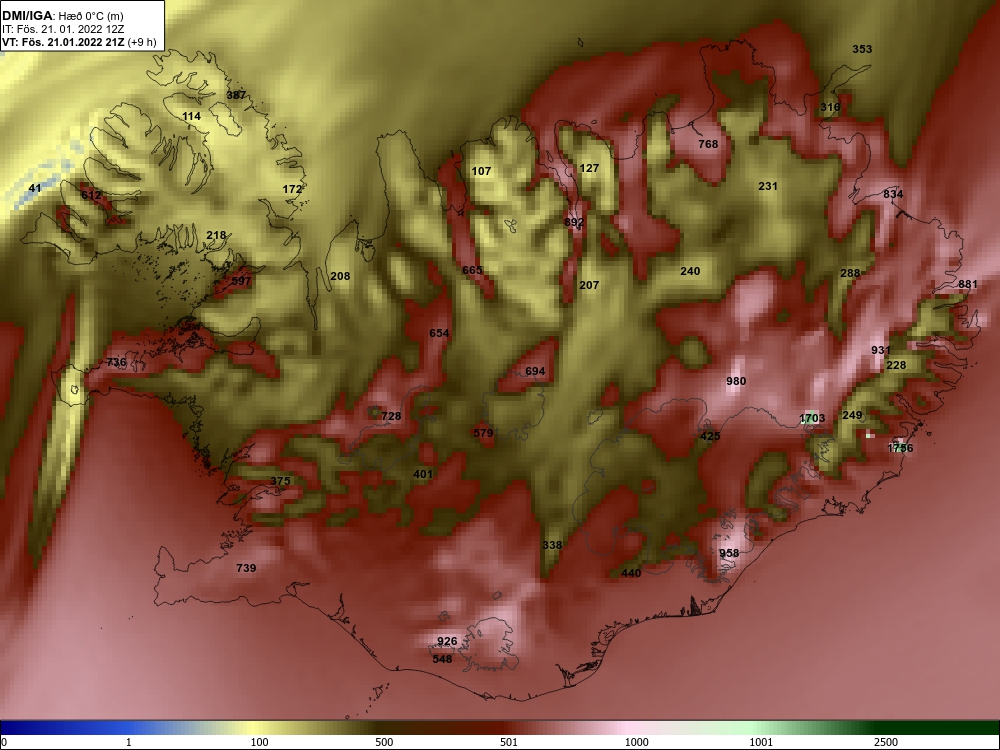Select the map value 425

(x=710, y=436)
